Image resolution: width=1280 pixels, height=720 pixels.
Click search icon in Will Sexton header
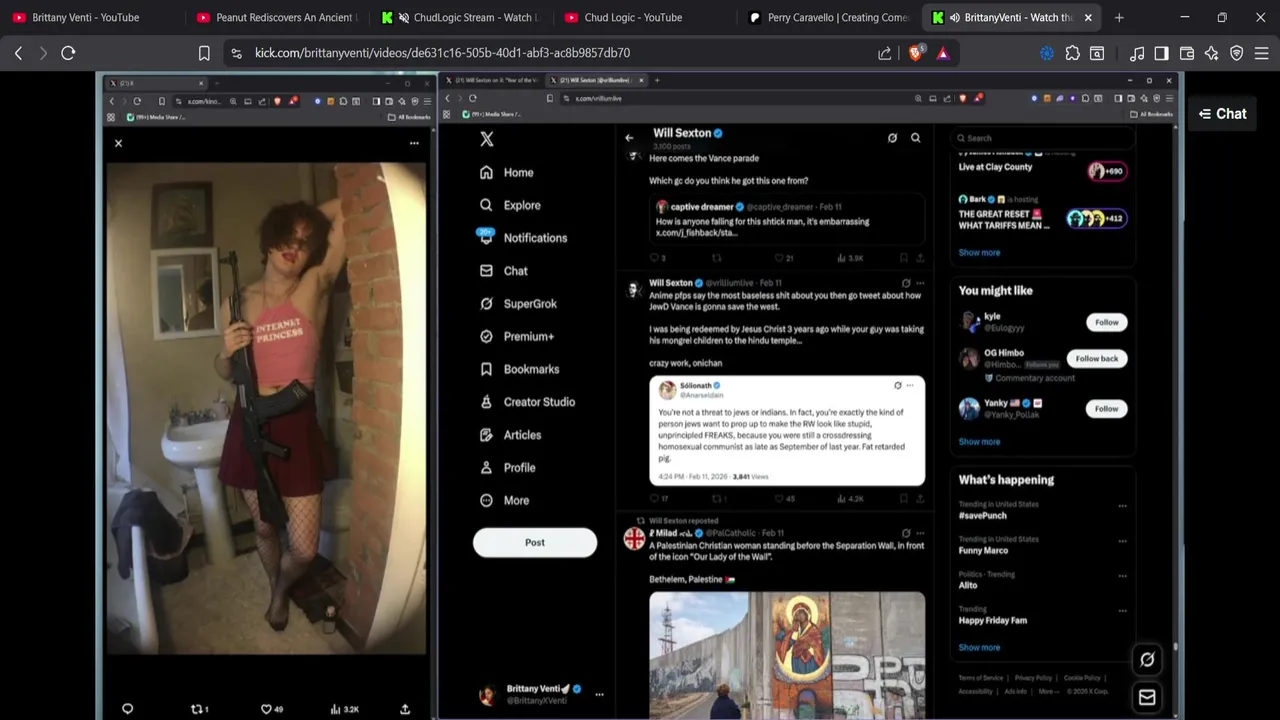point(915,138)
